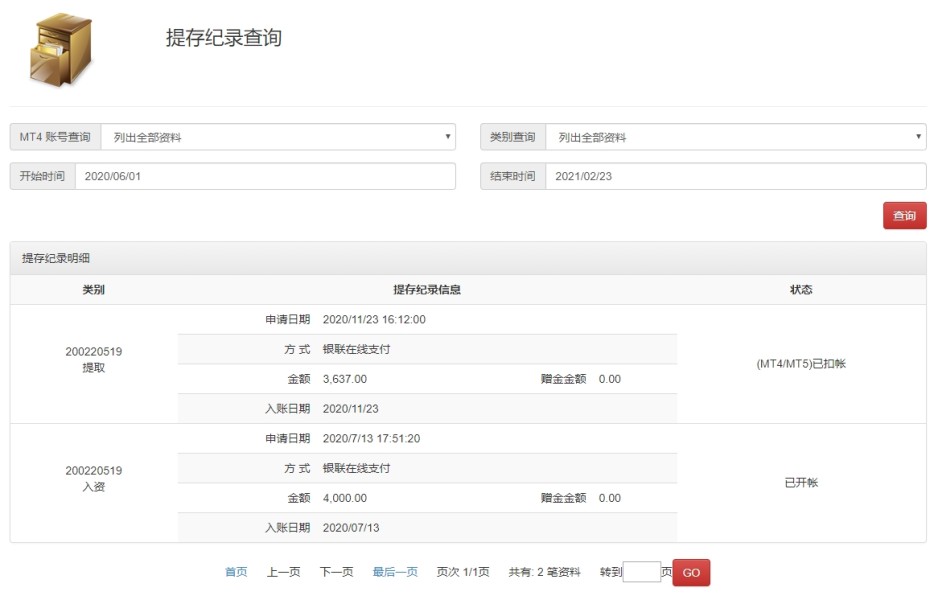Select the 200220519 入资 record cell
Viewport: 934px width, 600px height.
(93, 478)
